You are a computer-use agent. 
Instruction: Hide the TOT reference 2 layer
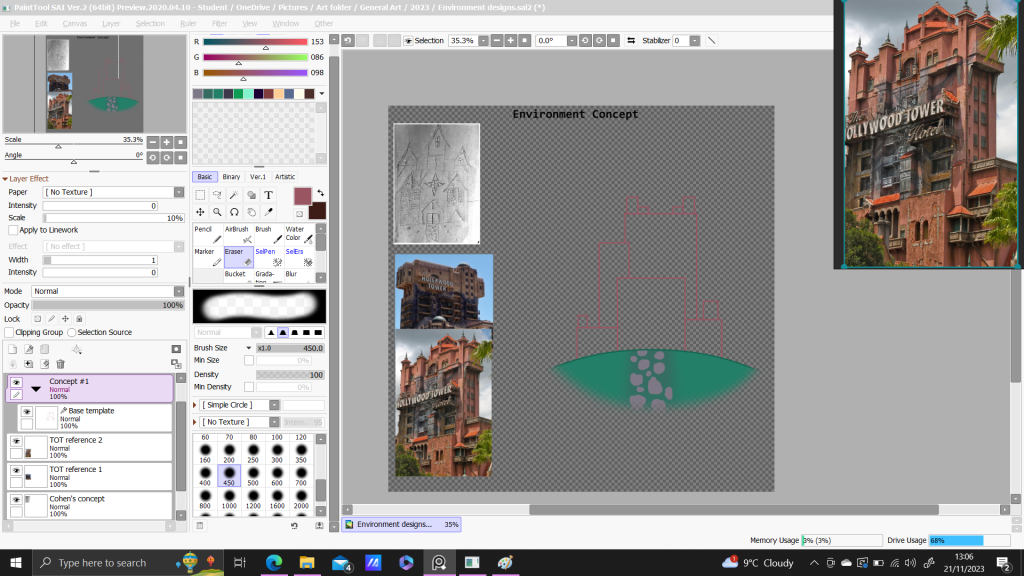(x=16, y=441)
